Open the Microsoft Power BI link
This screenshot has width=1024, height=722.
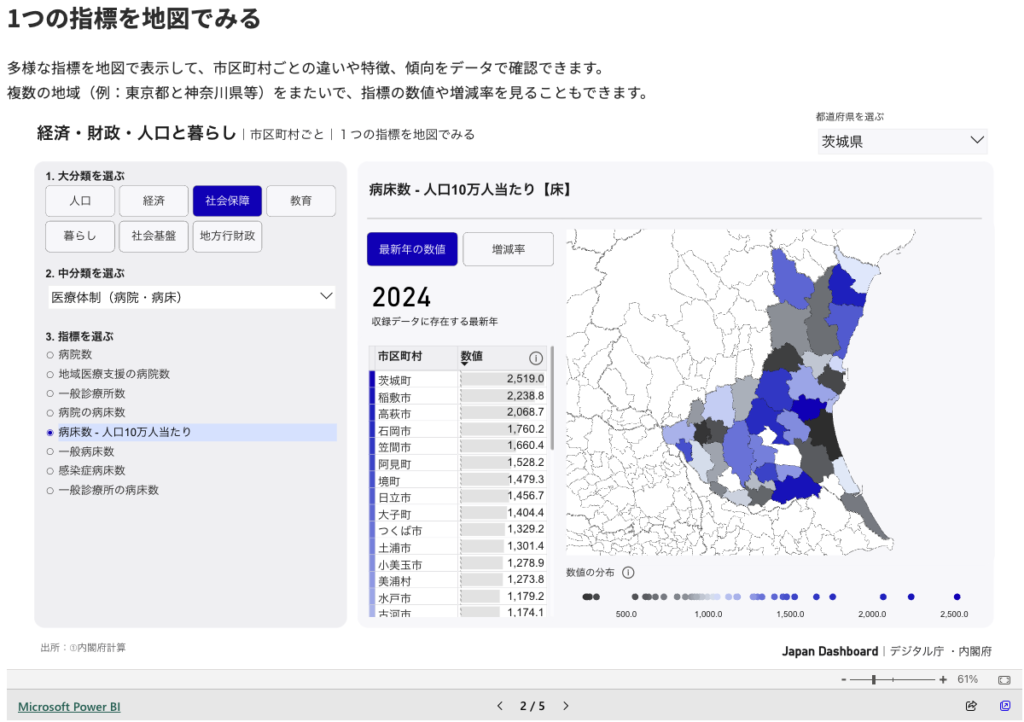coord(69,706)
